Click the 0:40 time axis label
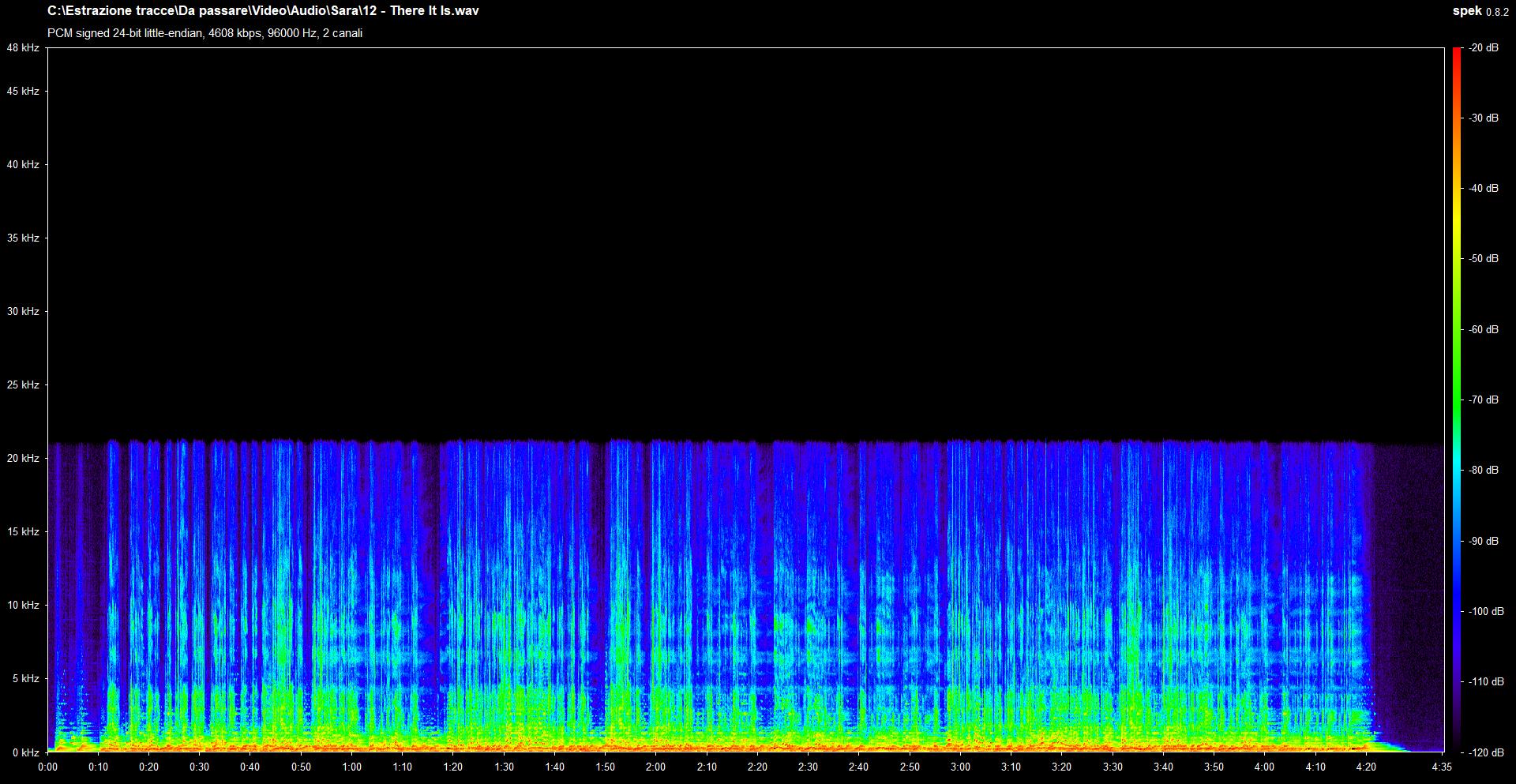This screenshot has width=1516, height=784. [x=250, y=767]
